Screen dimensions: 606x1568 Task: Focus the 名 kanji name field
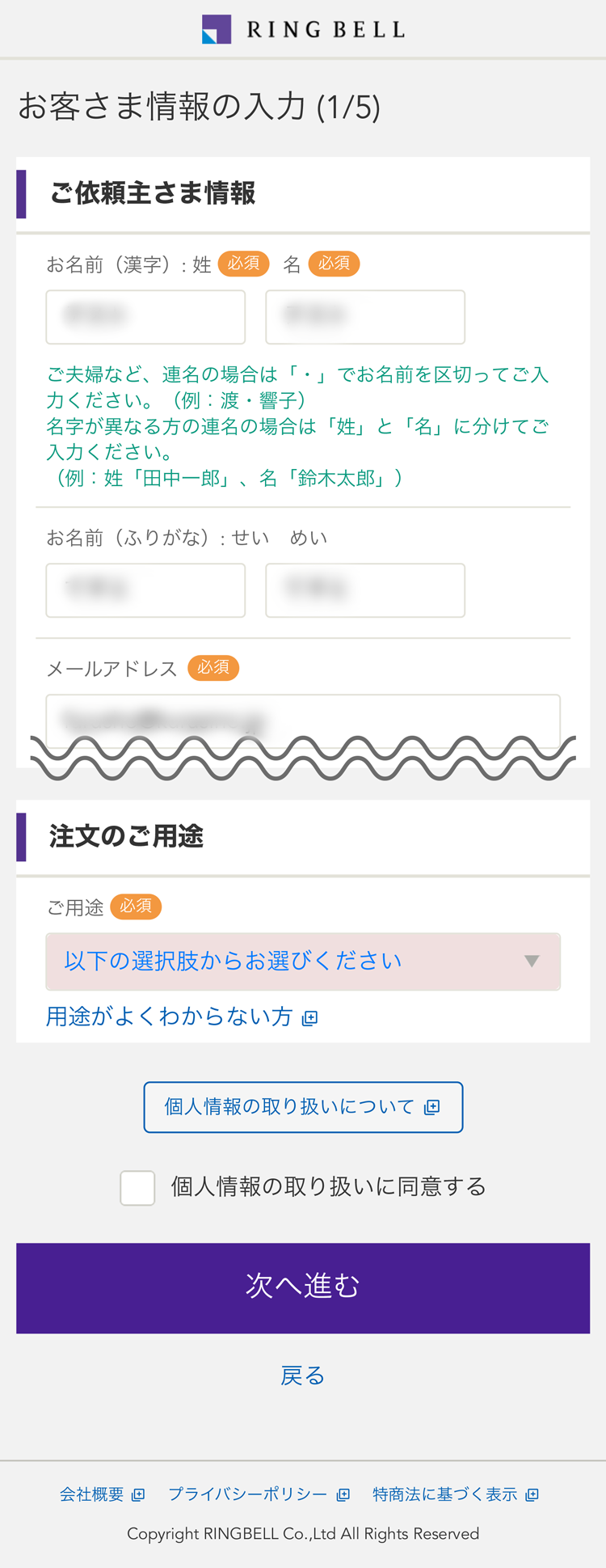tap(365, 317)
